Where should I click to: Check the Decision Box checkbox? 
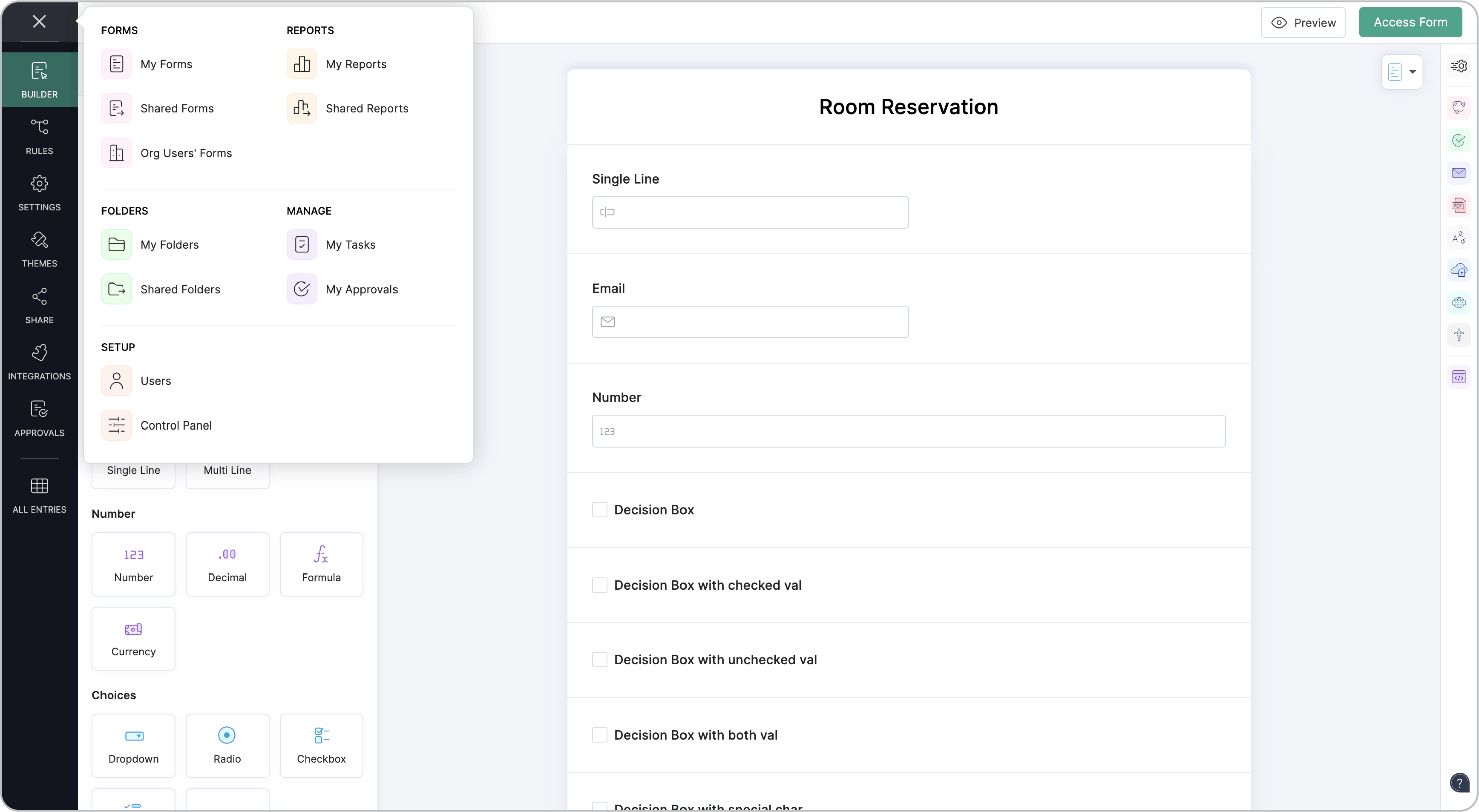(599, 510)
